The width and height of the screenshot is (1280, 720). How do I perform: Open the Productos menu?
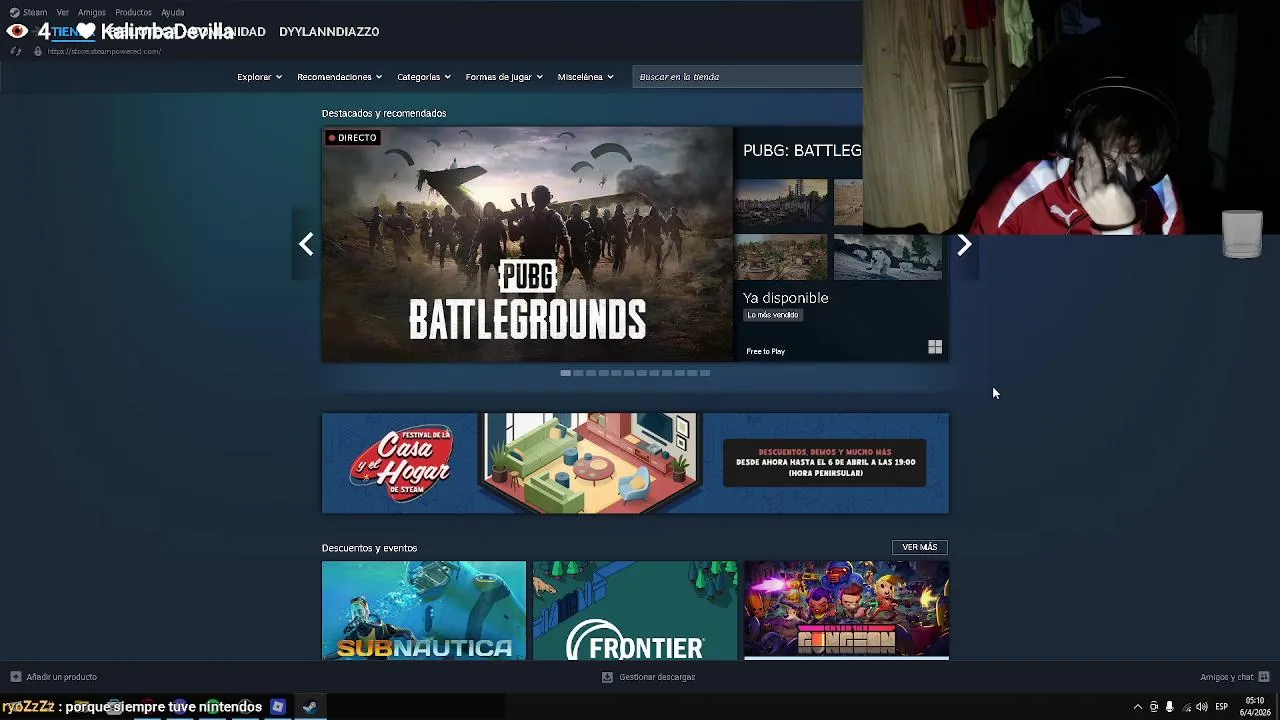[x=133, y=13]
